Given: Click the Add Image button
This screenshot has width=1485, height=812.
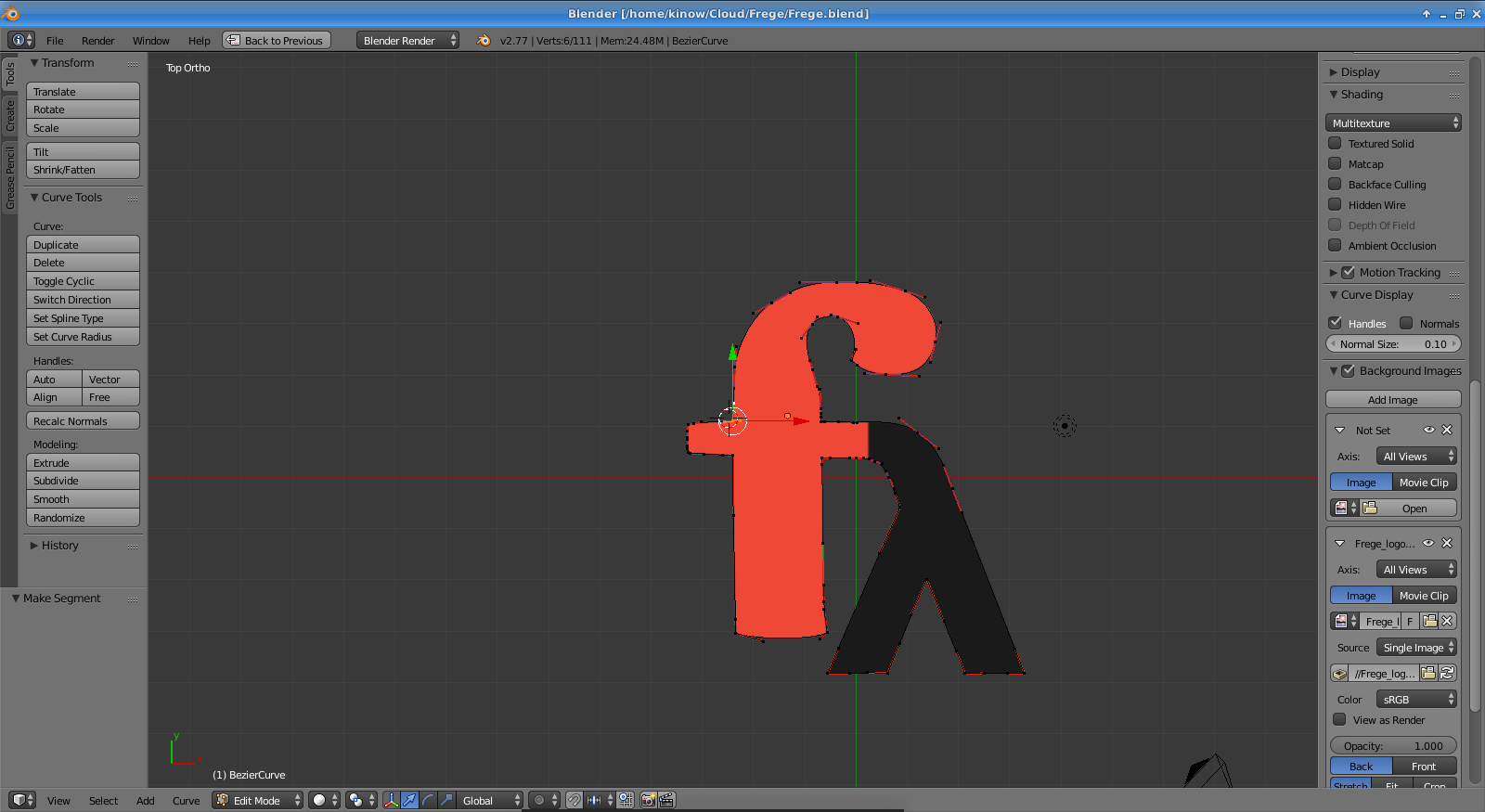Looking at the screenshot, I should [1393, 399].
